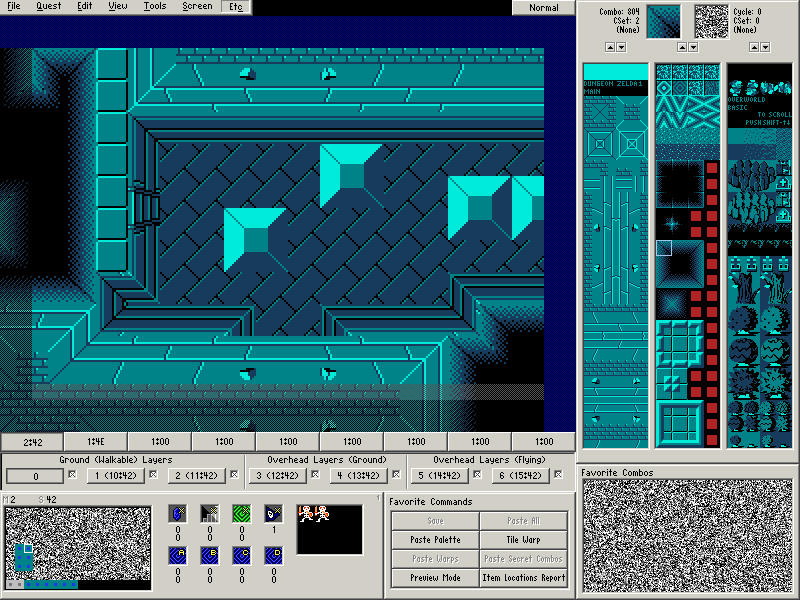Click the Save favorite command
800x600 pixels.
[x=435, y=521]
